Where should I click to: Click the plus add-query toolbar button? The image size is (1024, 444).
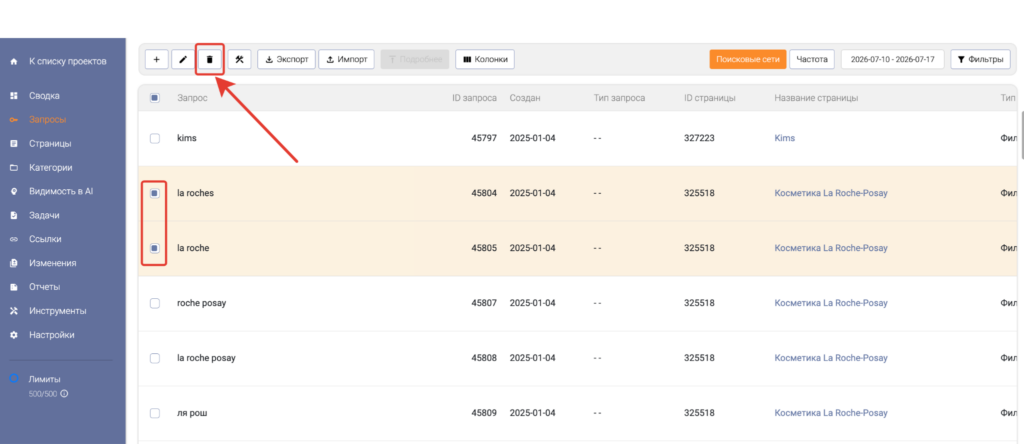click(156, 59)
